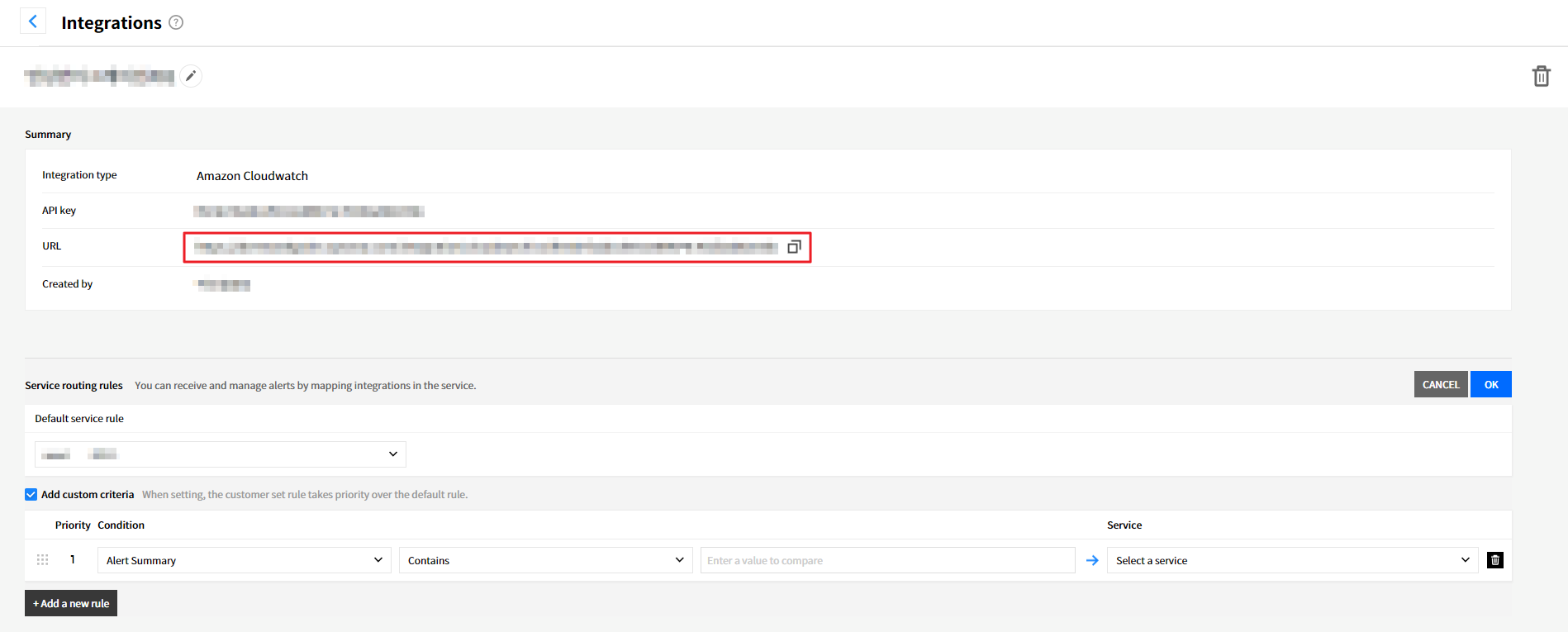Focus the Enter a value to compare field

click(x=887, y=560)
